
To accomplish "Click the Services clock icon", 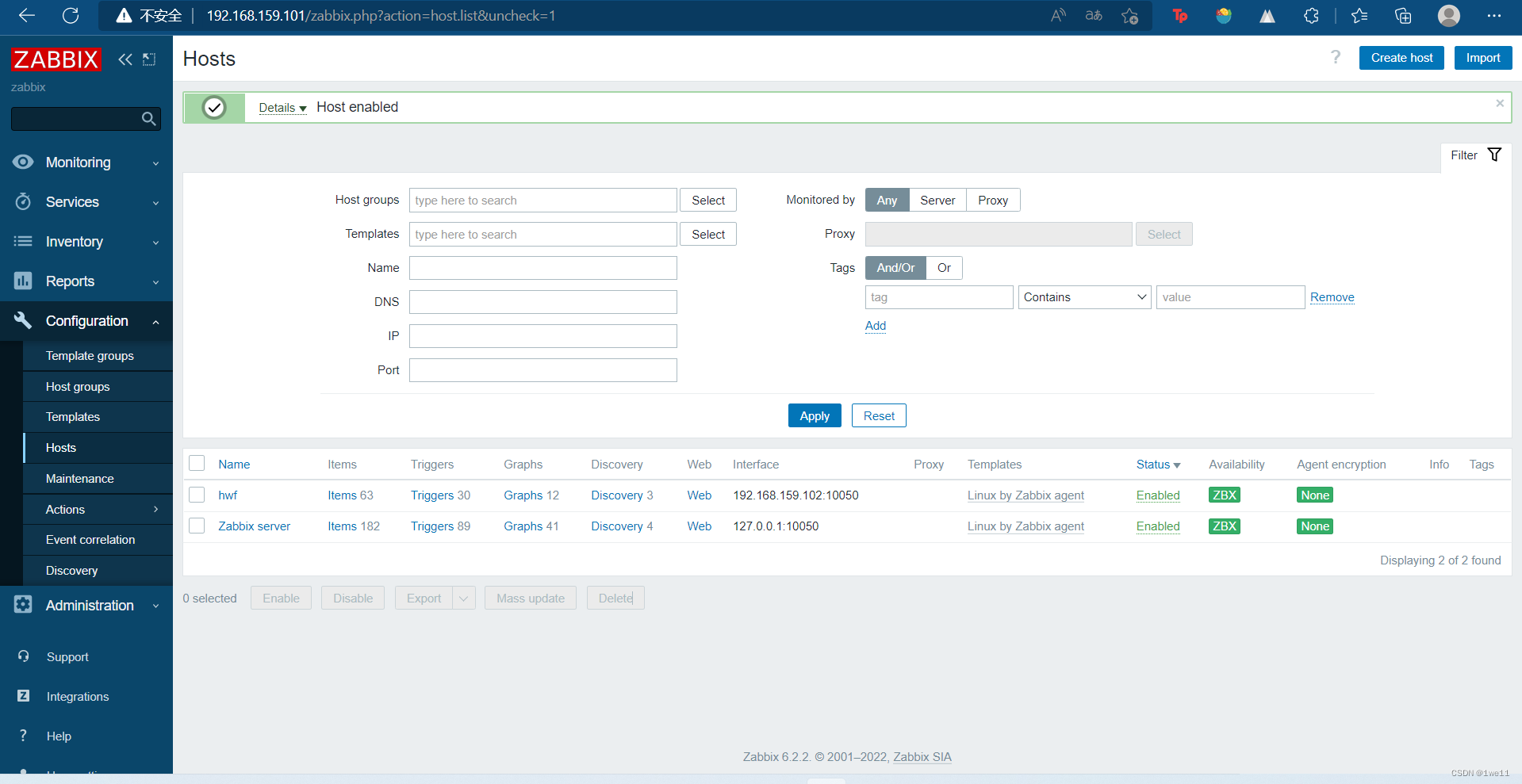I will pyautogui.click(x=23, y=201).
